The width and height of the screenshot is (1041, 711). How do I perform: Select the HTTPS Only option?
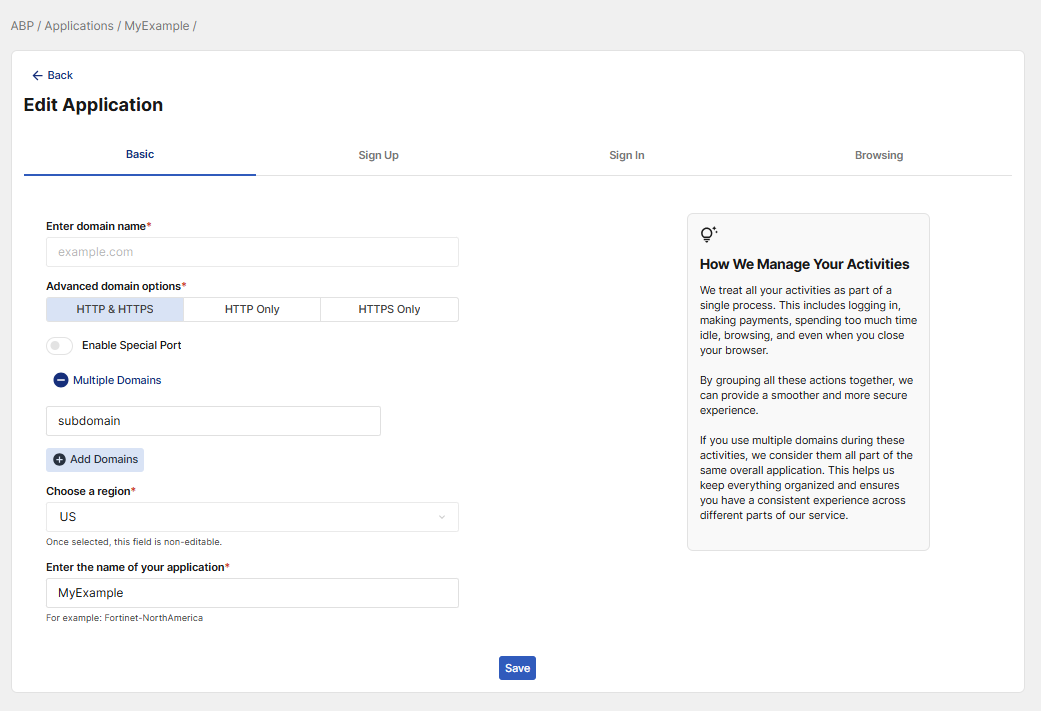tap(389, 310)
